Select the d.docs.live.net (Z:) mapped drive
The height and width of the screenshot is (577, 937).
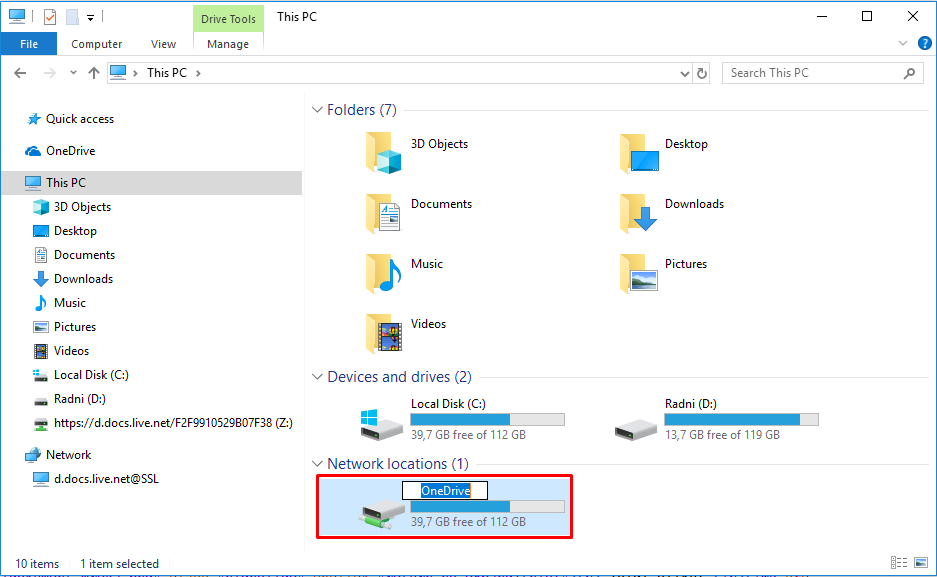tap(173, 423)
